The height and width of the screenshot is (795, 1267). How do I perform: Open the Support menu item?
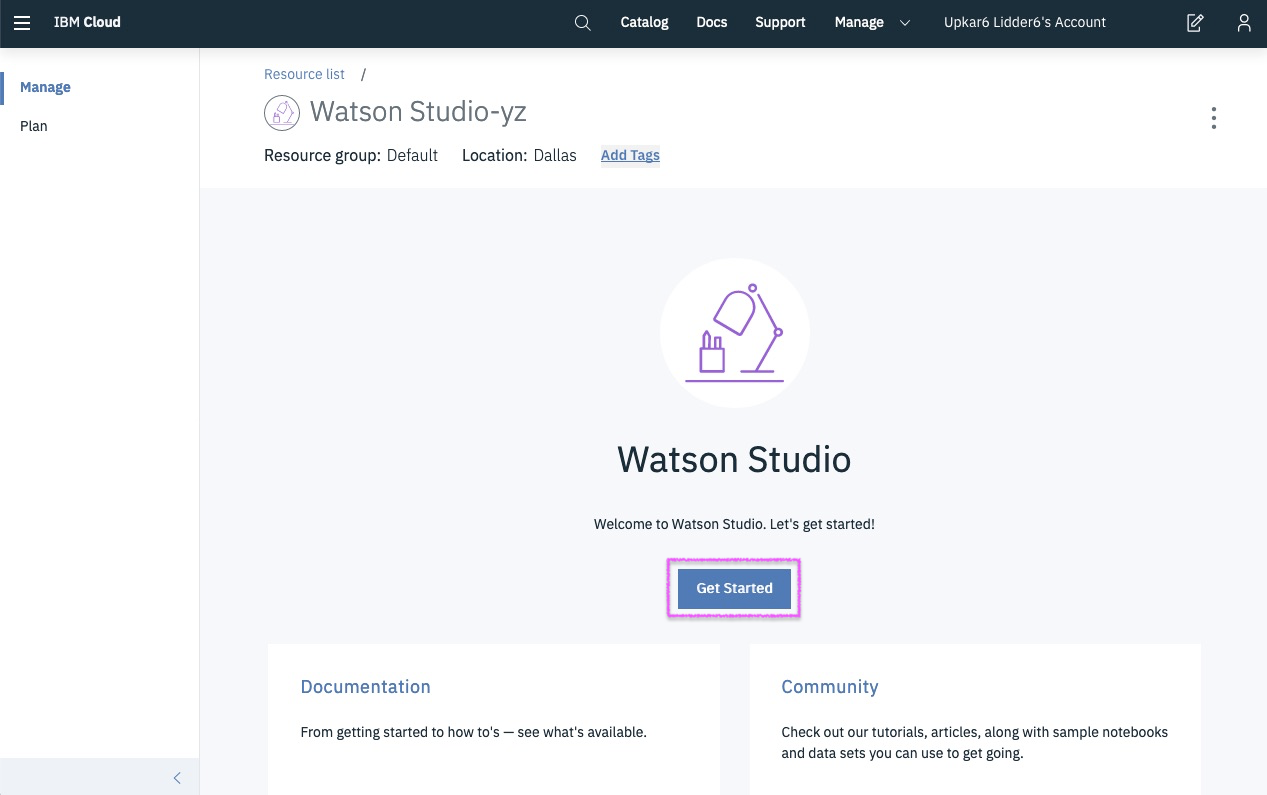click(780, 22)
